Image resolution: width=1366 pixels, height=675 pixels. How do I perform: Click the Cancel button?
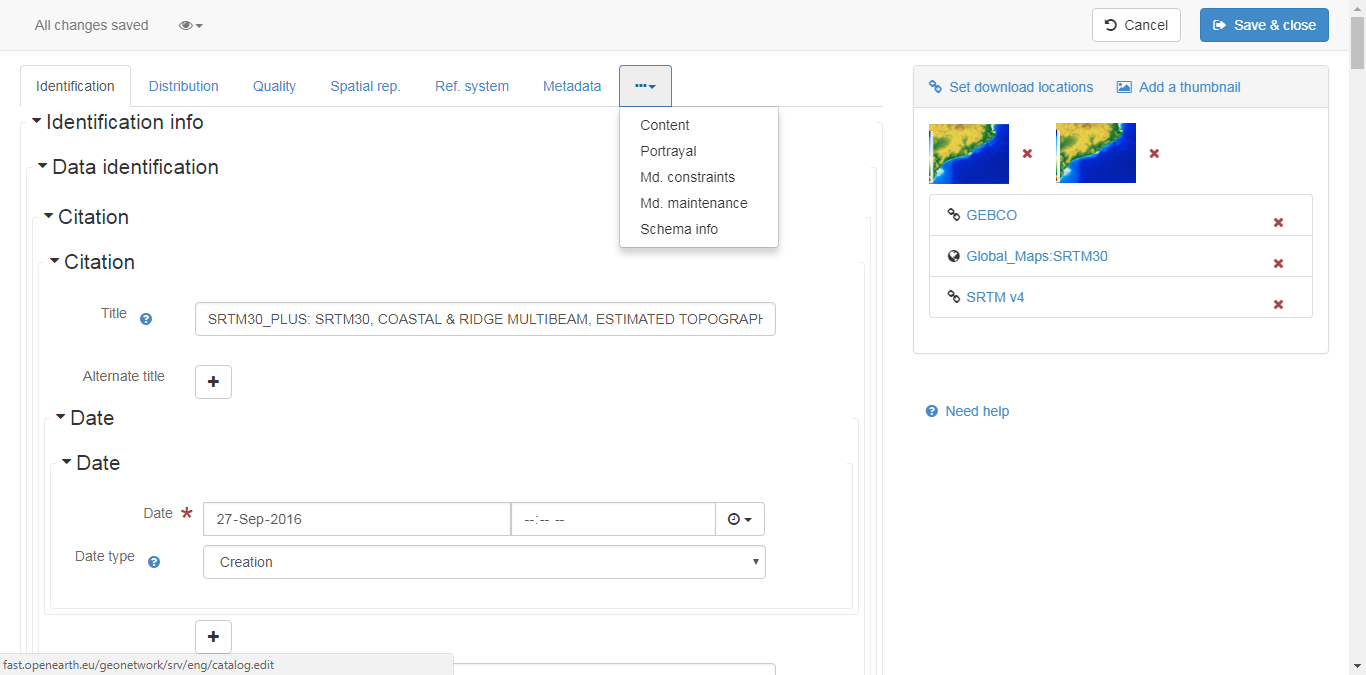(x=1136, y=25)
